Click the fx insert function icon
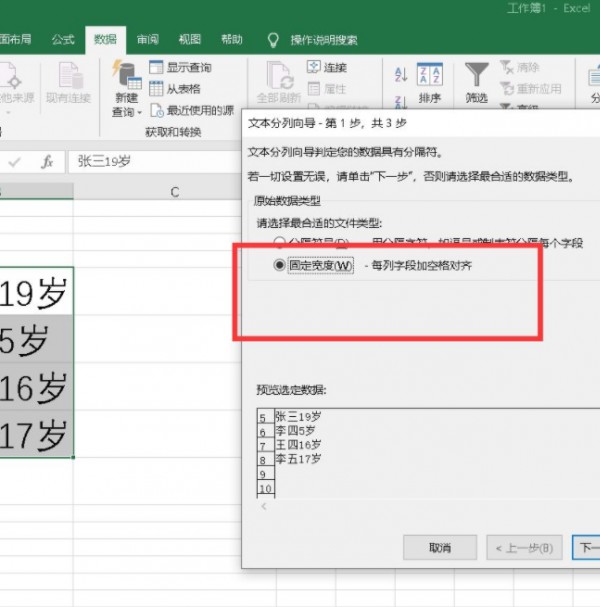Viewport: 600px width, 607px height. click(x=47, y=162)
